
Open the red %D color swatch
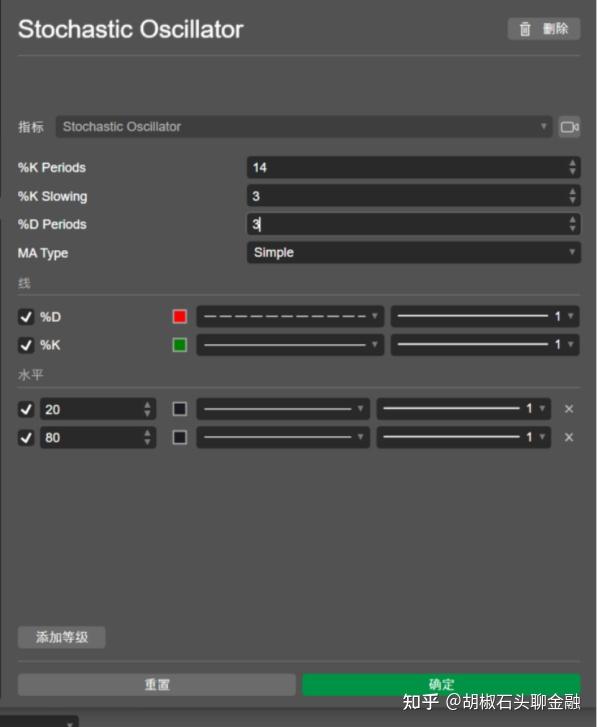click(180, 317)
